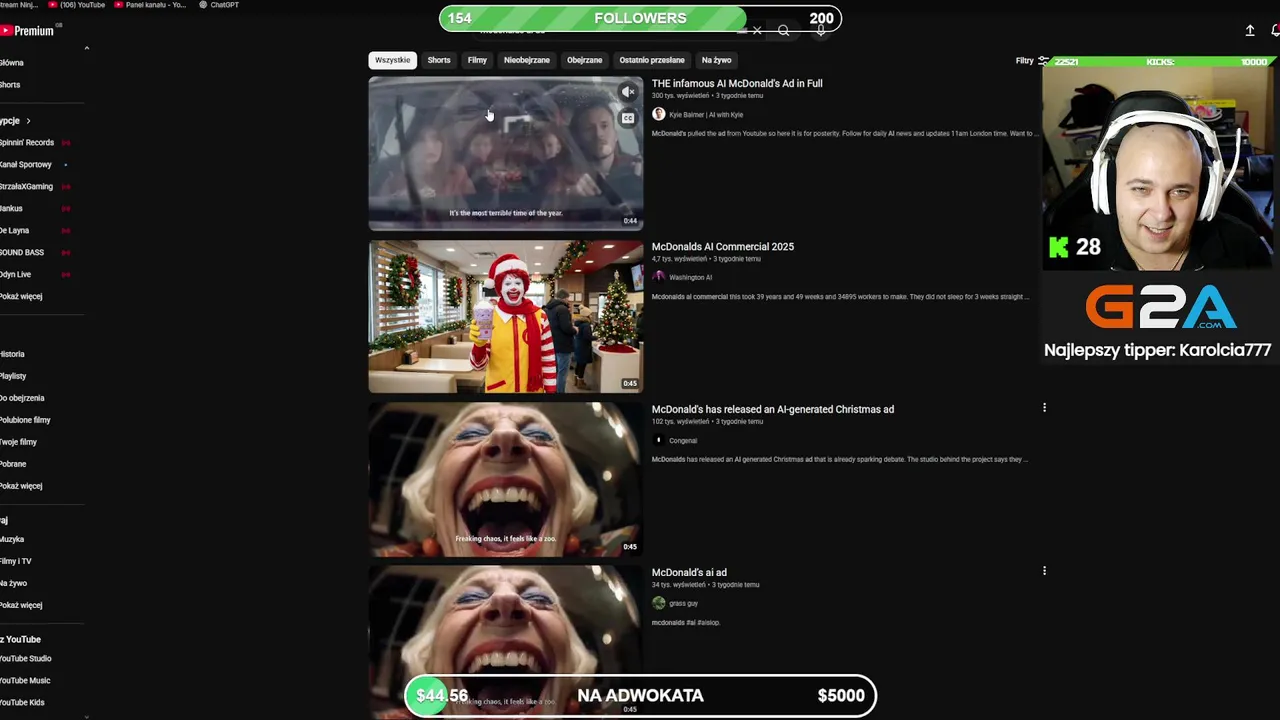Viewport: 1280px width, 720px height.
Task: Expand Pokaż więcej under Odyn Live
Action: [21, 296]
